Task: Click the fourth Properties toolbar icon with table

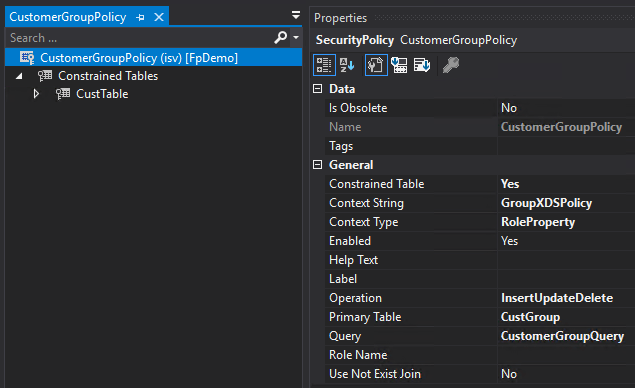Action: click(x=399, y=65)
